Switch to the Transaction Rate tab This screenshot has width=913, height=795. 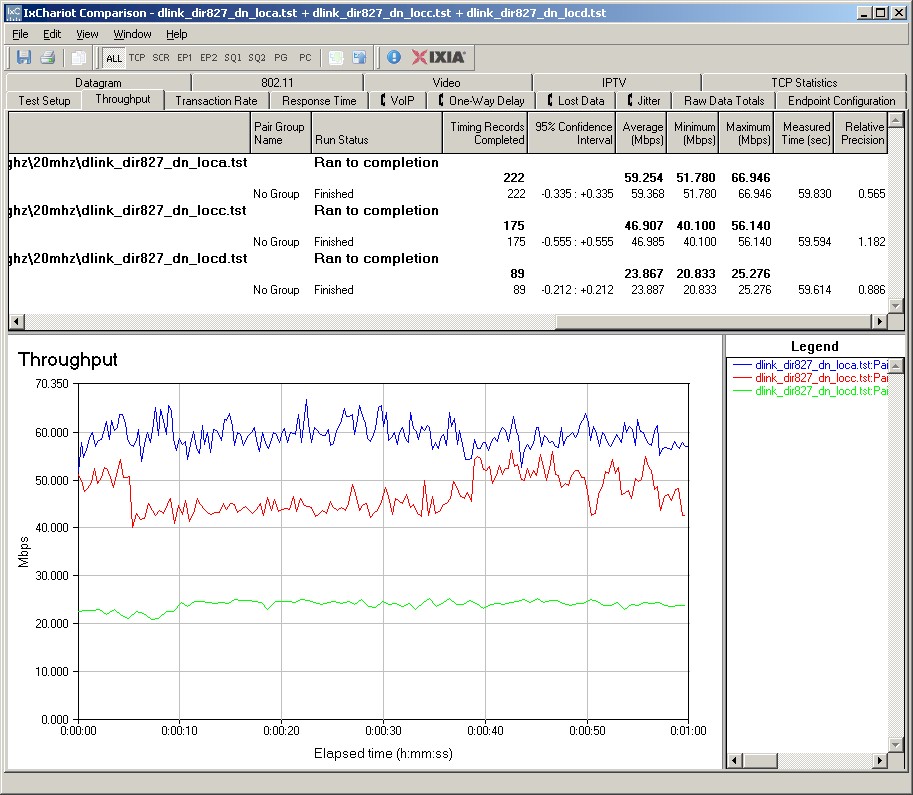click(x=216, y=101)
